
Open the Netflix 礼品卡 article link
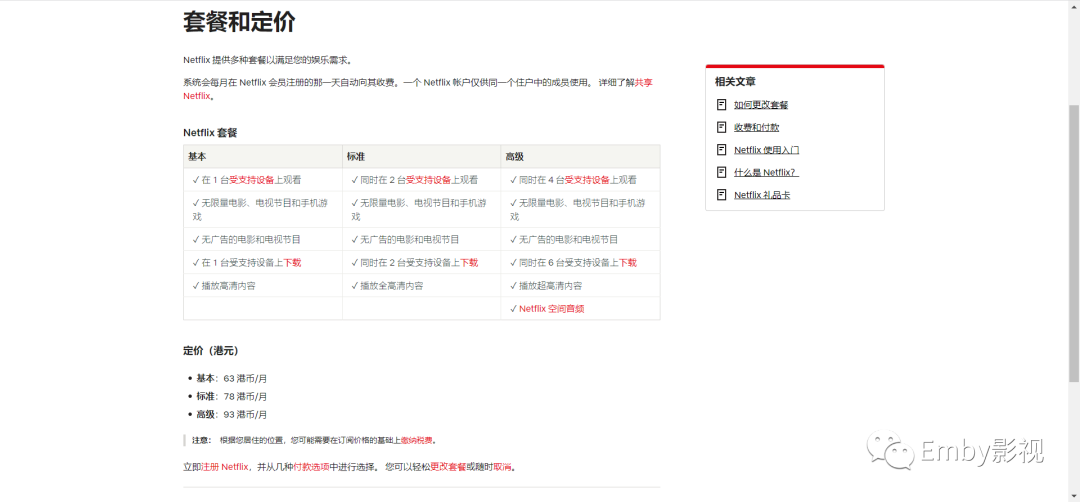(x=762, y=195)
